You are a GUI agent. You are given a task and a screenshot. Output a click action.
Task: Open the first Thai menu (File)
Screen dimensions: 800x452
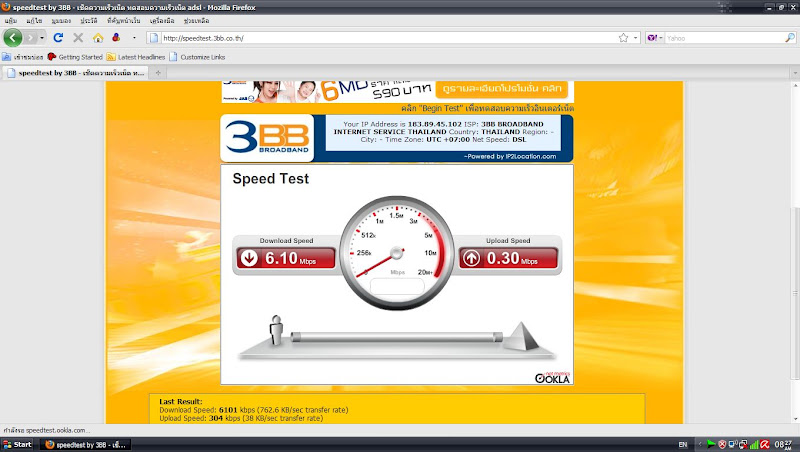click(x=11, y=21)
